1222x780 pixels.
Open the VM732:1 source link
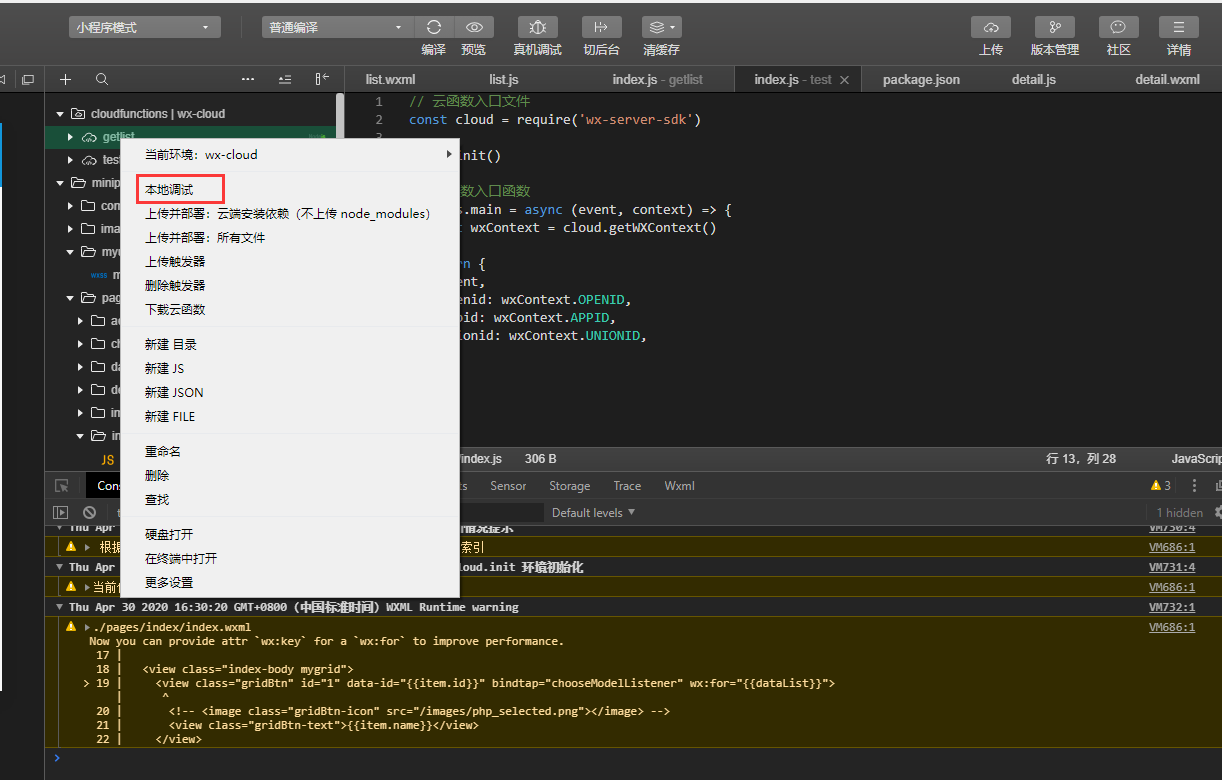point(1172,607)
